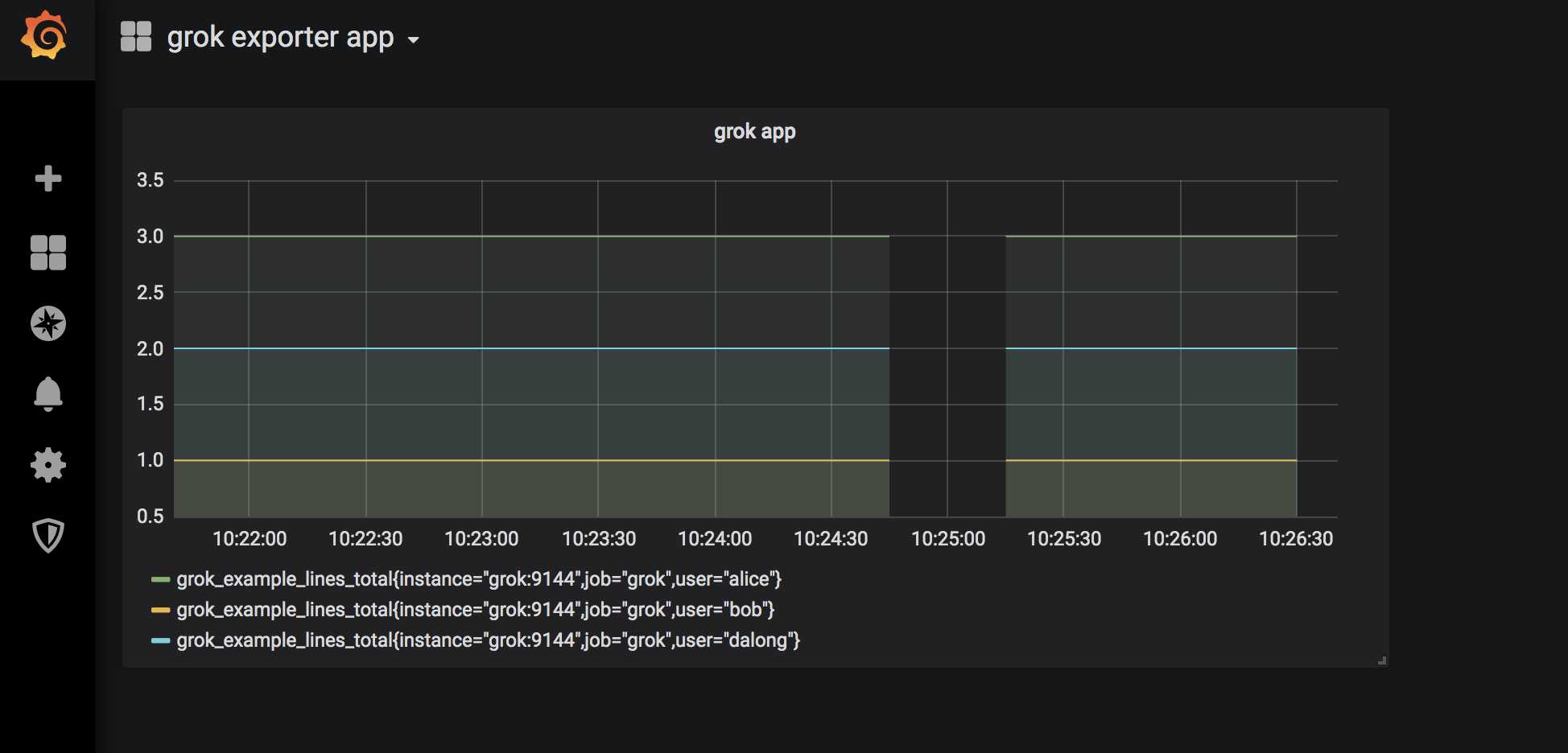The height and width of the screenshot is (753, 1568).
Task: Click the Grafana logo
Action: click(x=44, y=35)
